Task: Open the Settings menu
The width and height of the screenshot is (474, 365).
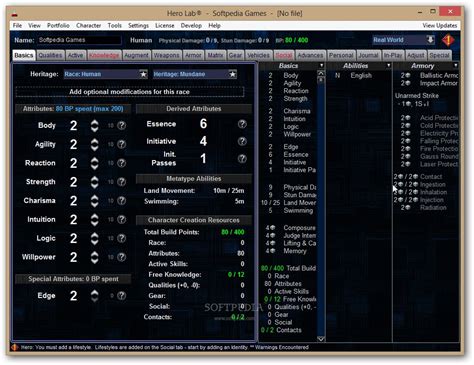Action: point(138,26)
